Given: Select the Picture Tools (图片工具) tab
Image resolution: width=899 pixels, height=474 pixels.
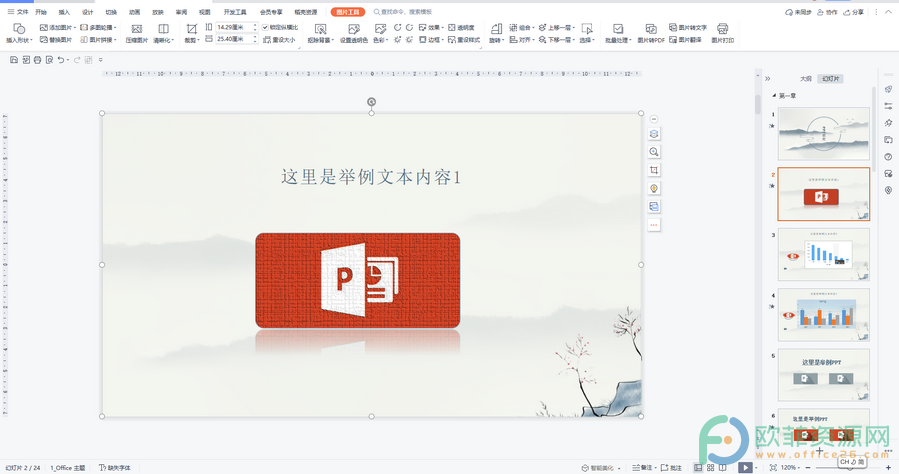Looking at the screenshot, I should coord(348,11).
